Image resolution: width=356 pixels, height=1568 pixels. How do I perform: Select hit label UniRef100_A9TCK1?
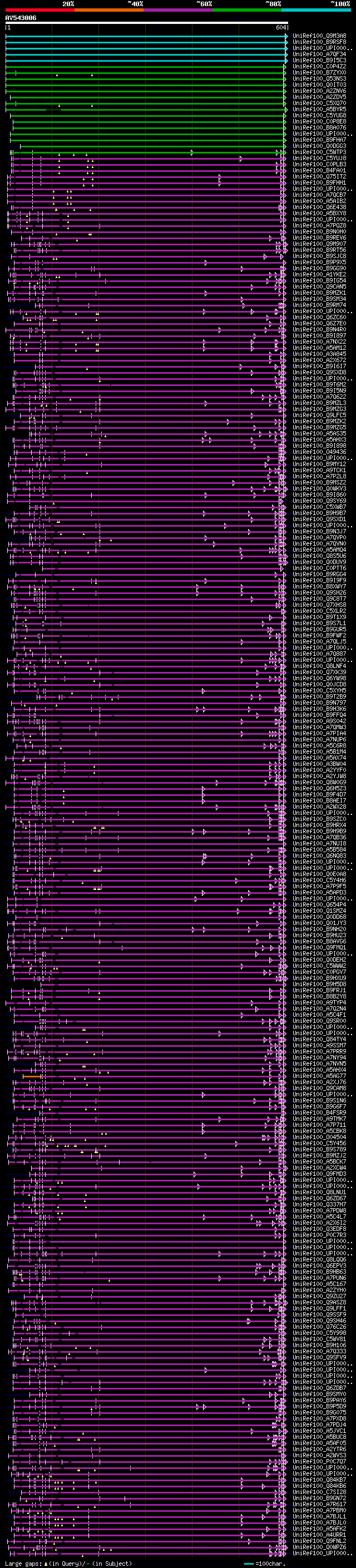coord(319,470)
